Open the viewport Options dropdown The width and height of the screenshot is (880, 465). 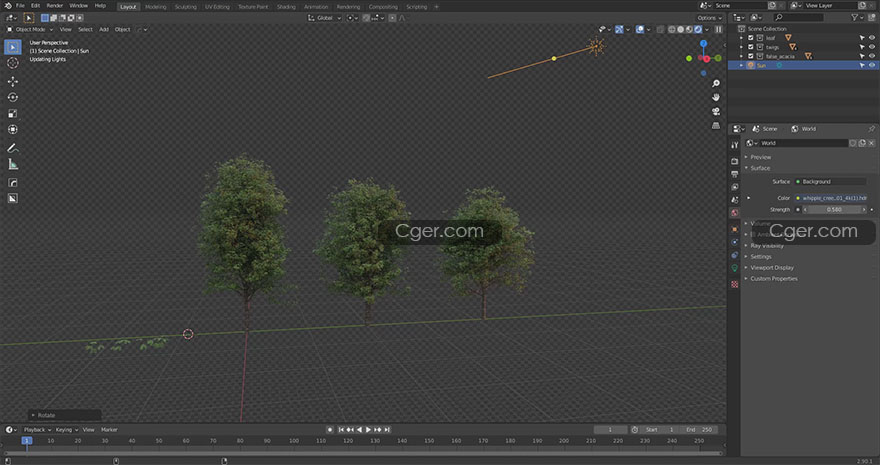click(x=709, y=18)
